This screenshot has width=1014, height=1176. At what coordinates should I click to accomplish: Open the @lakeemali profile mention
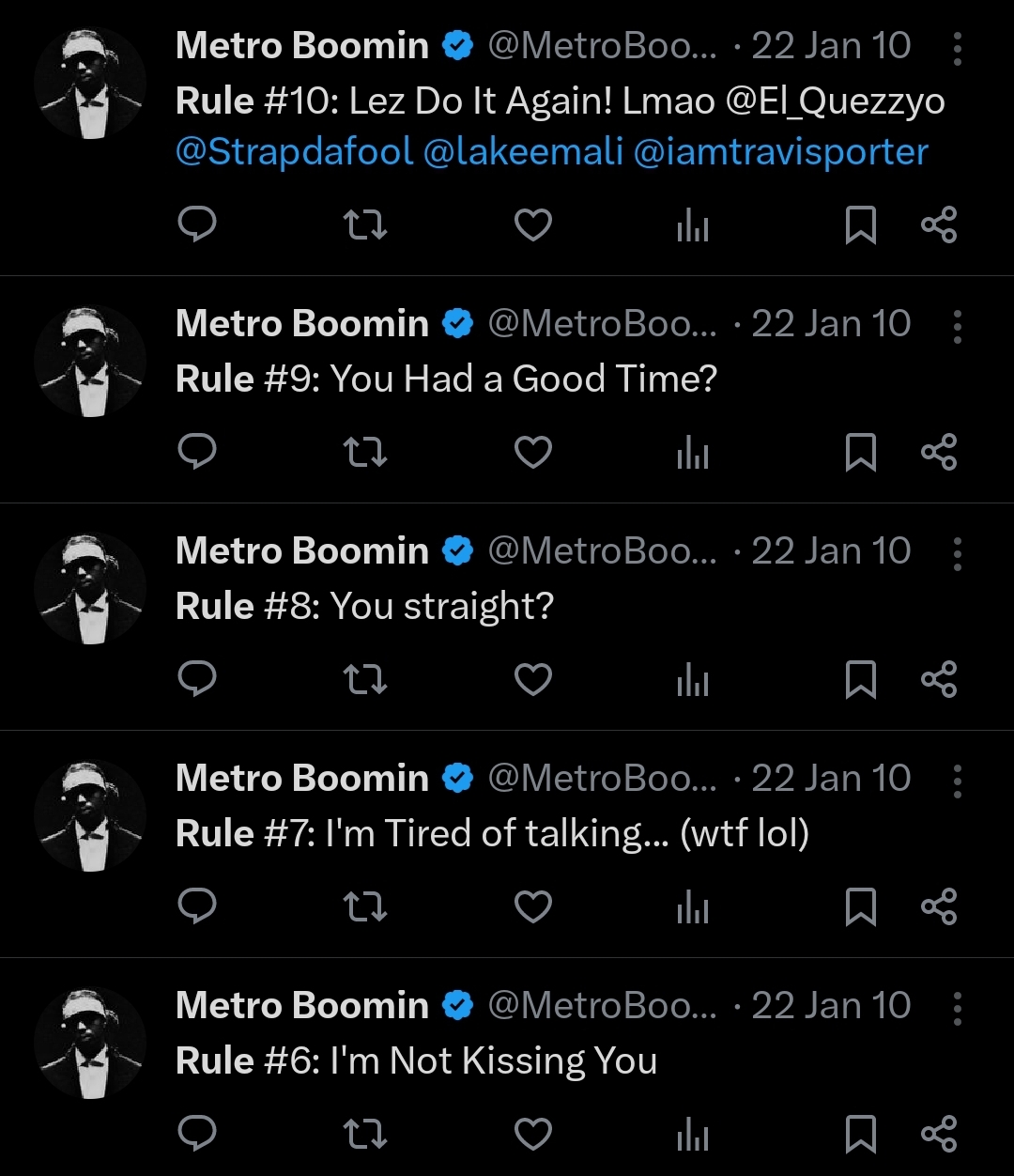[523, 152]
